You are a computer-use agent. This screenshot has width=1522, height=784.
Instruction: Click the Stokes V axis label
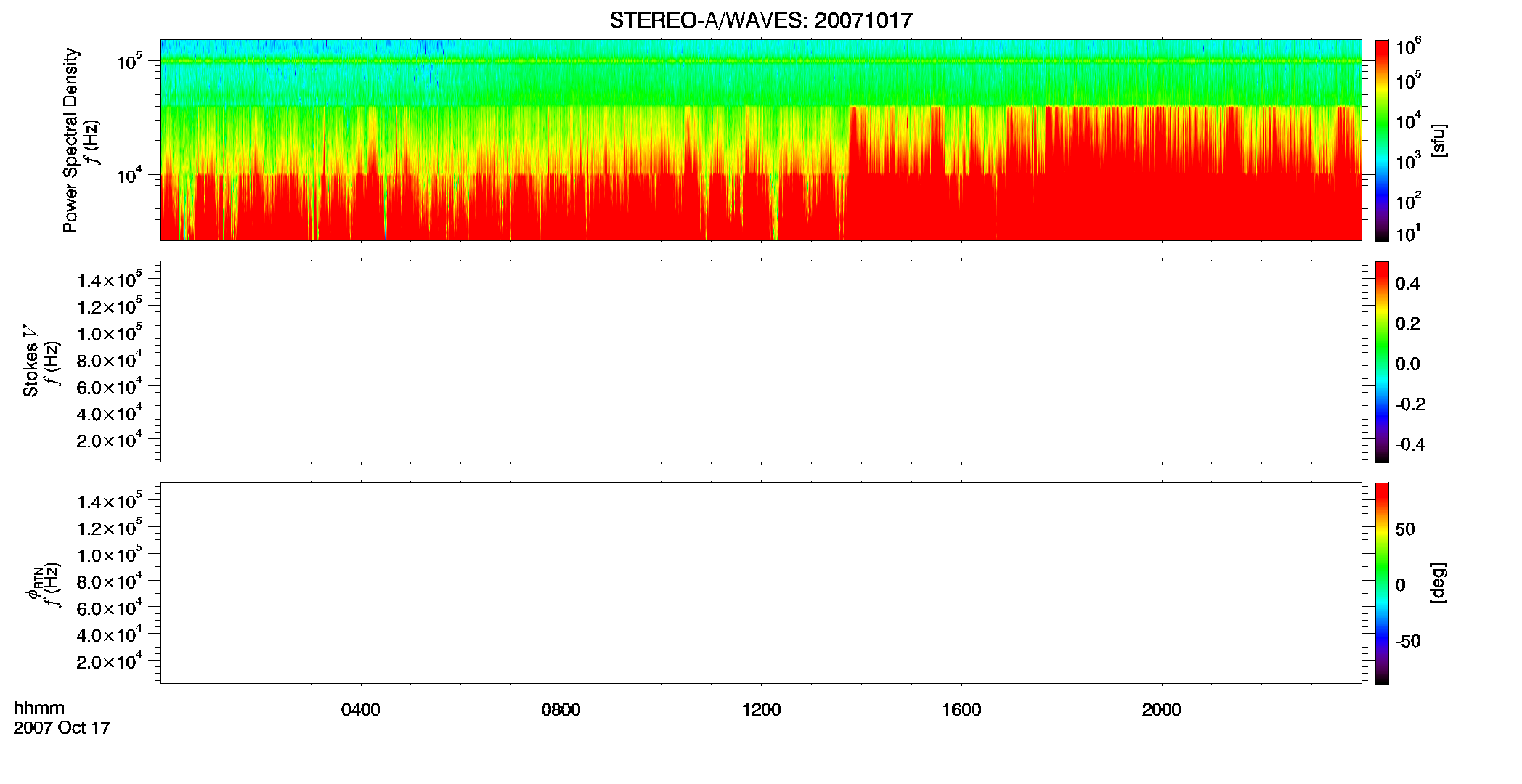[x=30, y=361]
